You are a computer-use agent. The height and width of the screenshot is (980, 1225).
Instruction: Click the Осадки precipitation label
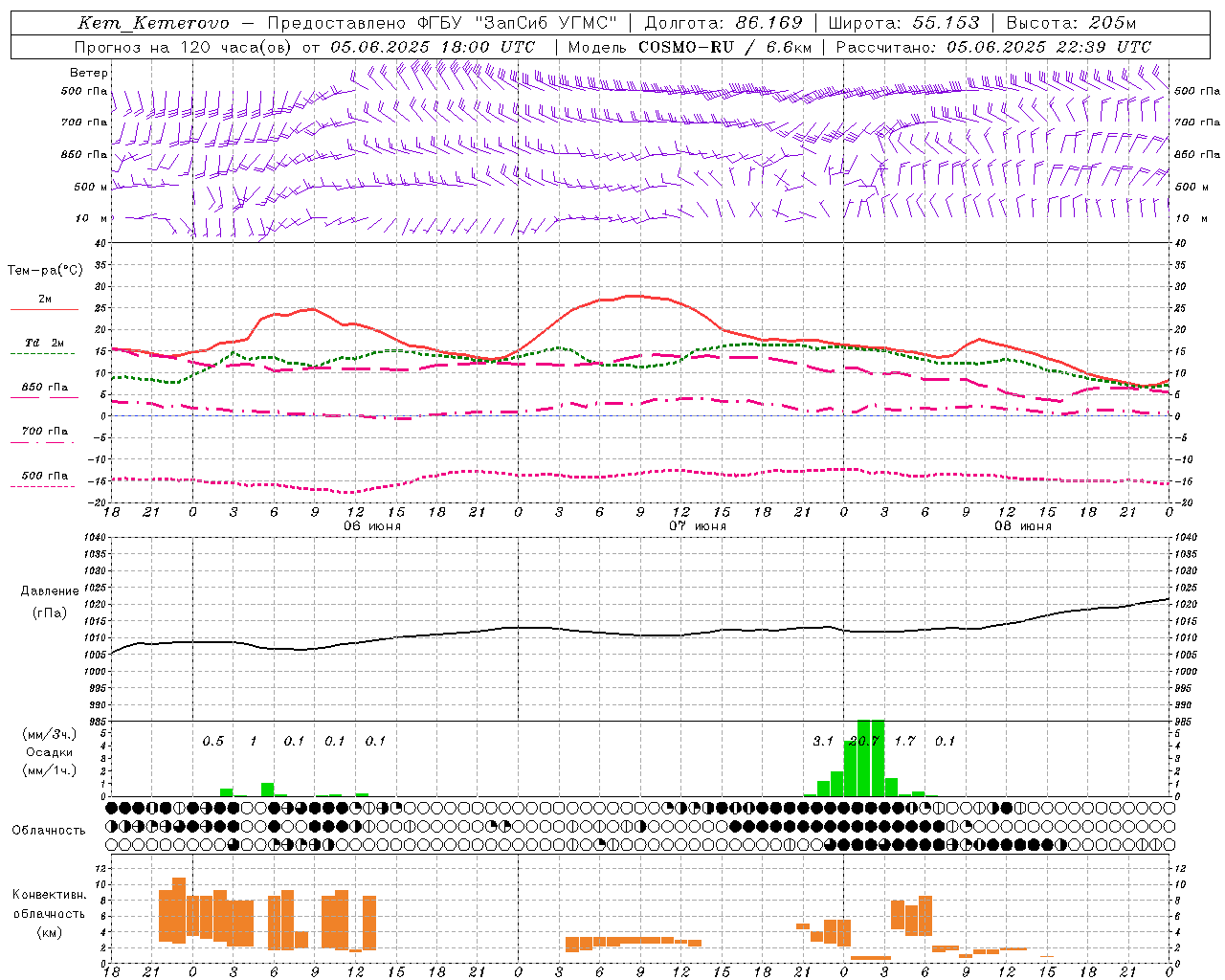tap(50, 752)
